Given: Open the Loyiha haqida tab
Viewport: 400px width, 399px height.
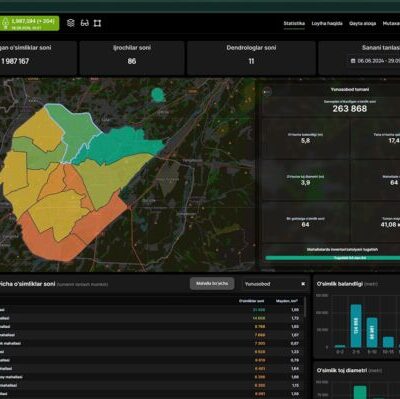Looking at the screenshot, I should pyautogui.click(x=327, y=23).
